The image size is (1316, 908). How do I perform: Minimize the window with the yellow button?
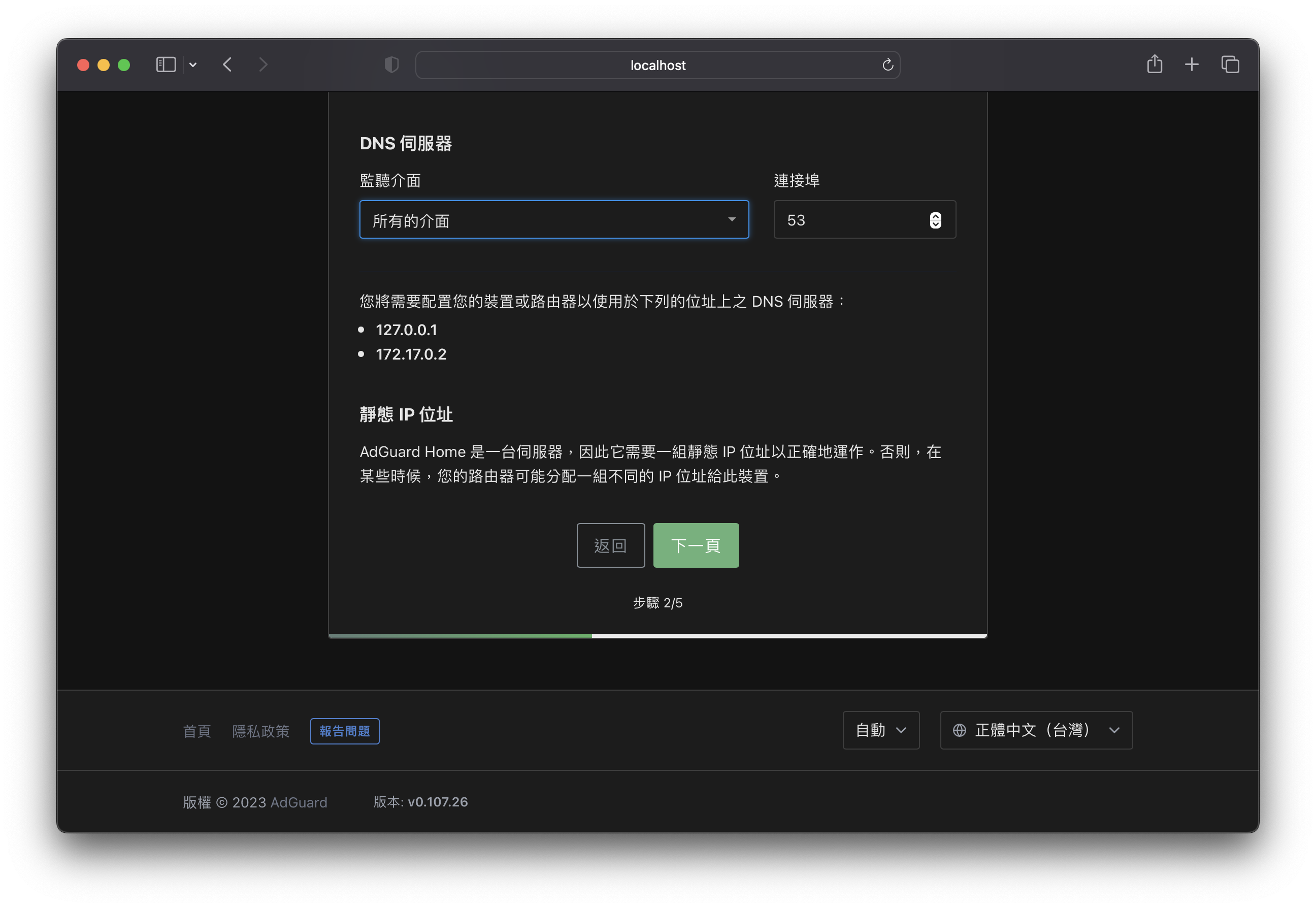coord(104,65)
